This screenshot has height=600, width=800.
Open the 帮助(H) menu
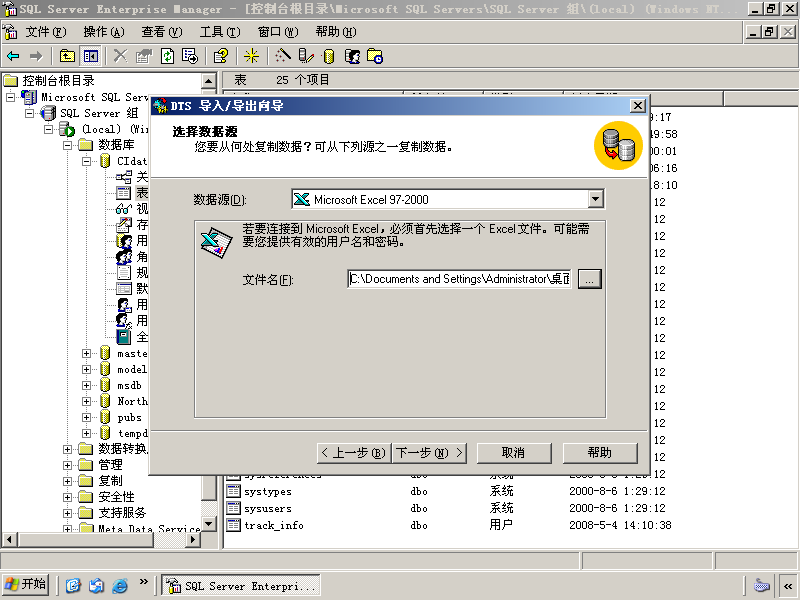click(336, 32)
